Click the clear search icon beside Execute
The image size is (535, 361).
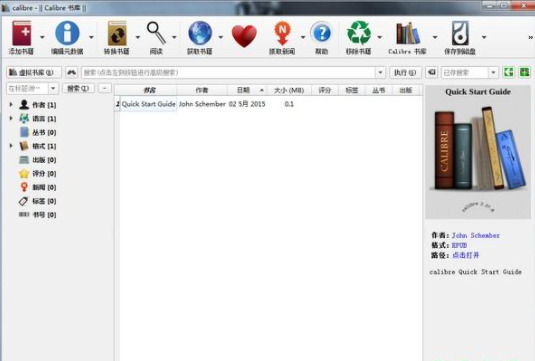(432, 72)
